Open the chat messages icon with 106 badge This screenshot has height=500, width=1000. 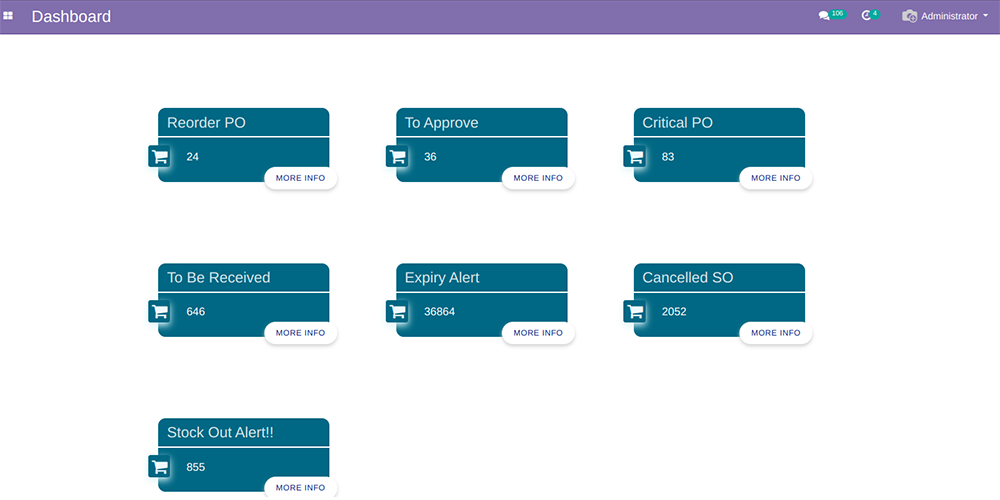pos(825,16)
